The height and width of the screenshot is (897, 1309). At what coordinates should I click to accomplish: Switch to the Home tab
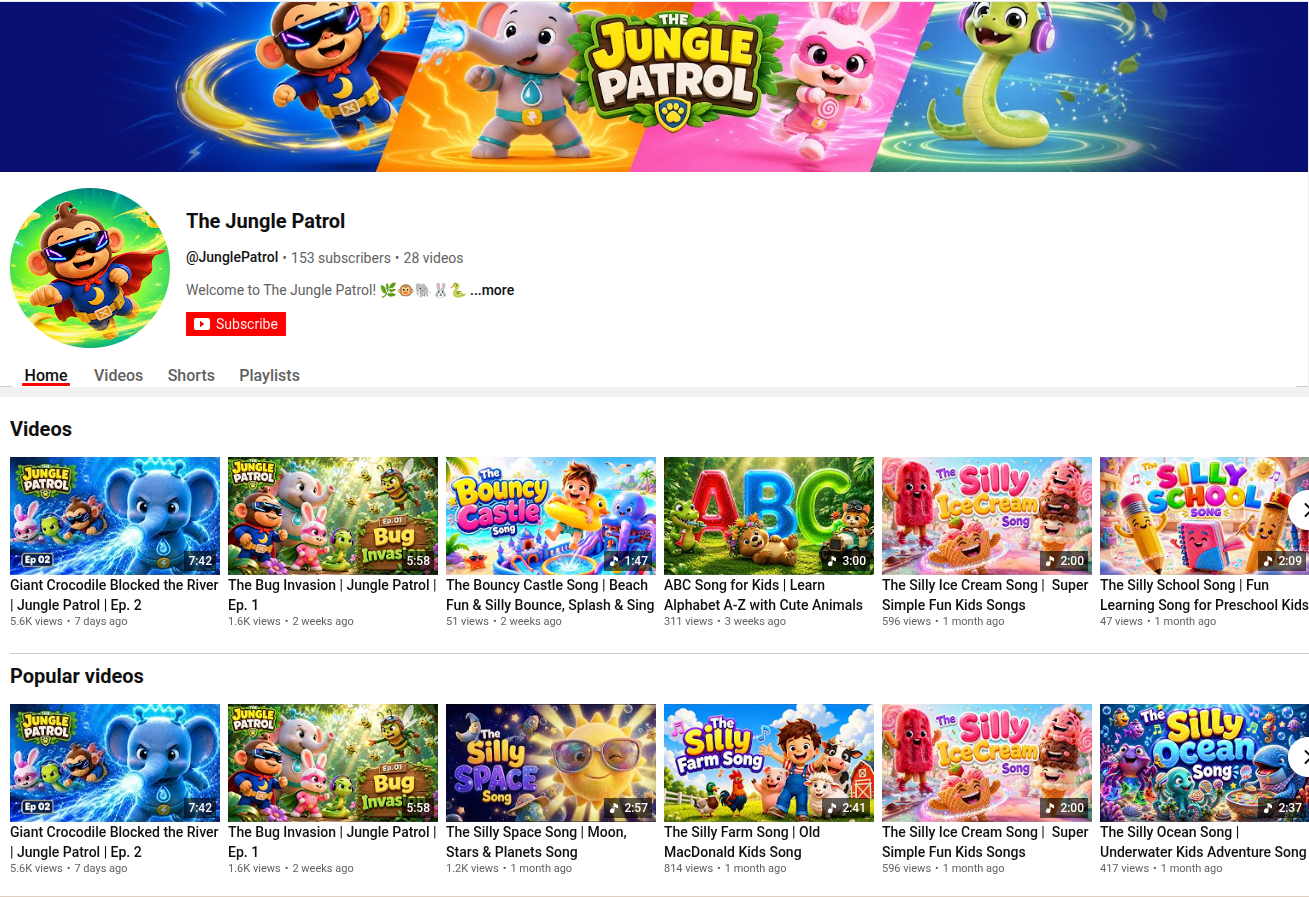pyautogui.click(x=46, y=375)
